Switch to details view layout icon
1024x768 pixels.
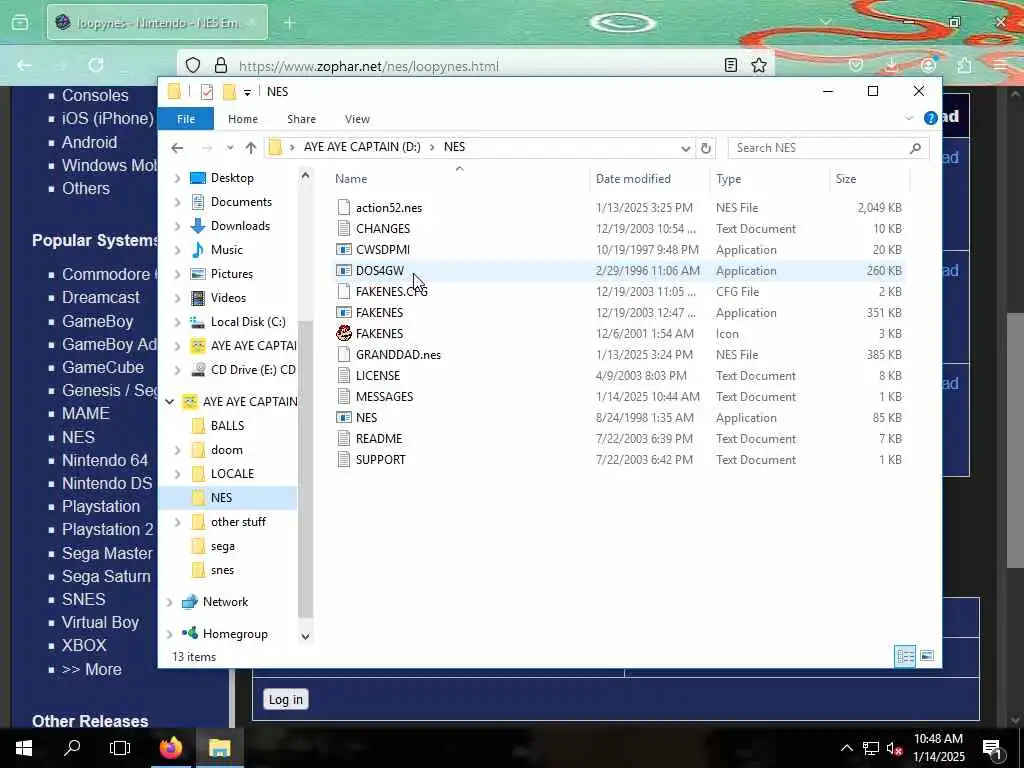pos(905,656)
